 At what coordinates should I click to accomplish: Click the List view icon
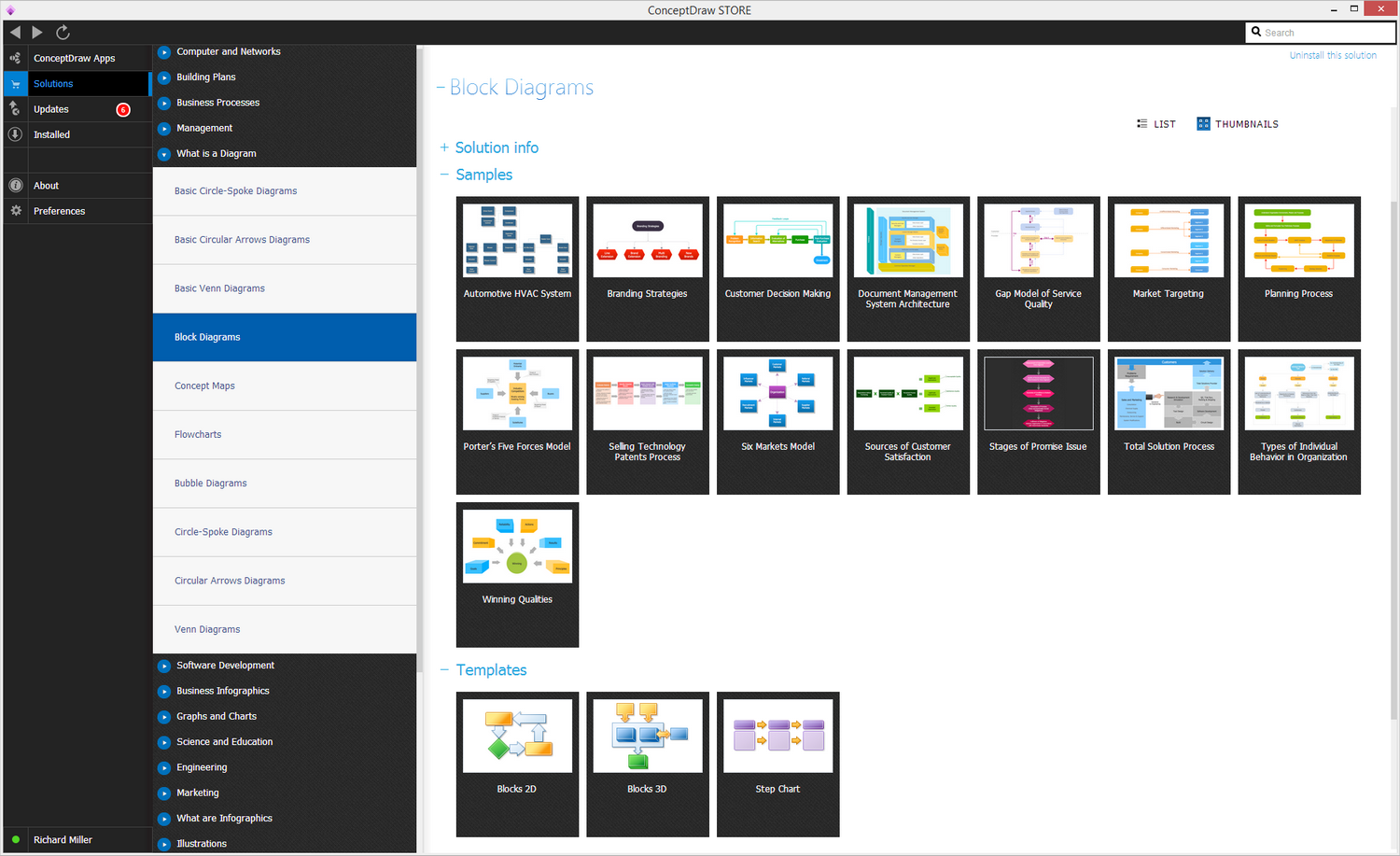click(1142, 123)
